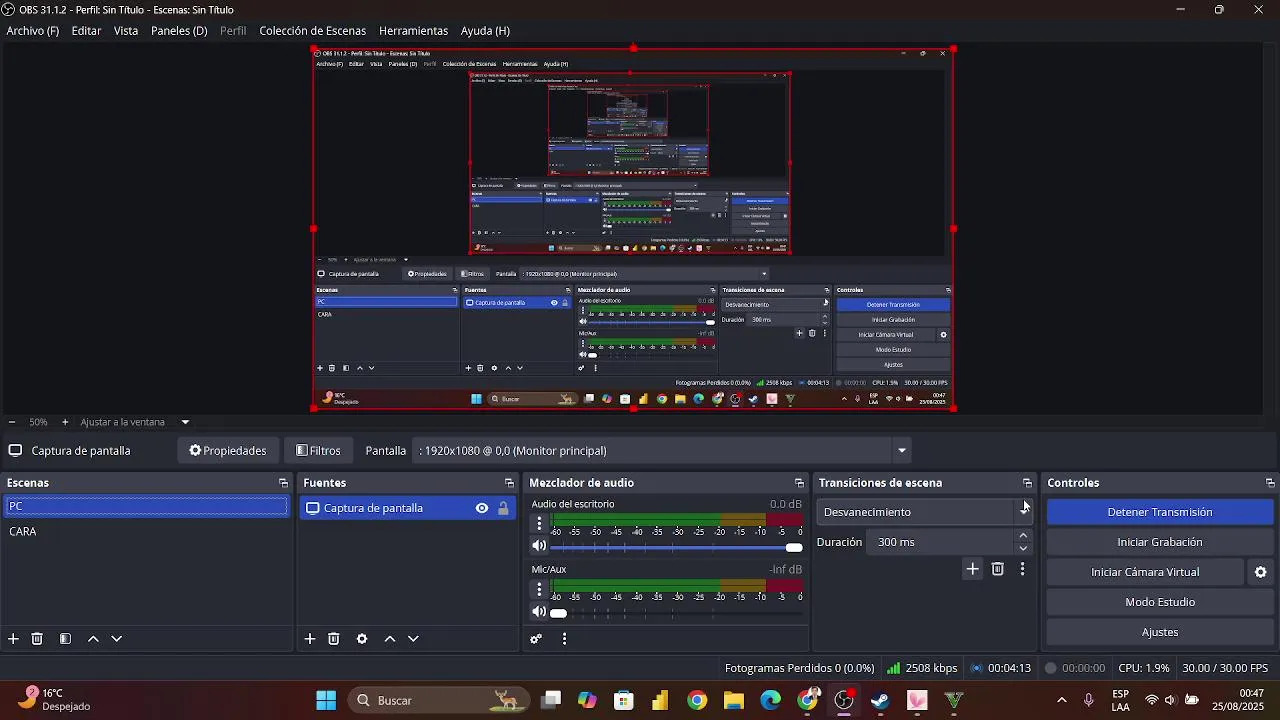Viewport: 1280px width, 720px height.
Task: Open transition properties three-dot menu
Action: (1022, 569)
